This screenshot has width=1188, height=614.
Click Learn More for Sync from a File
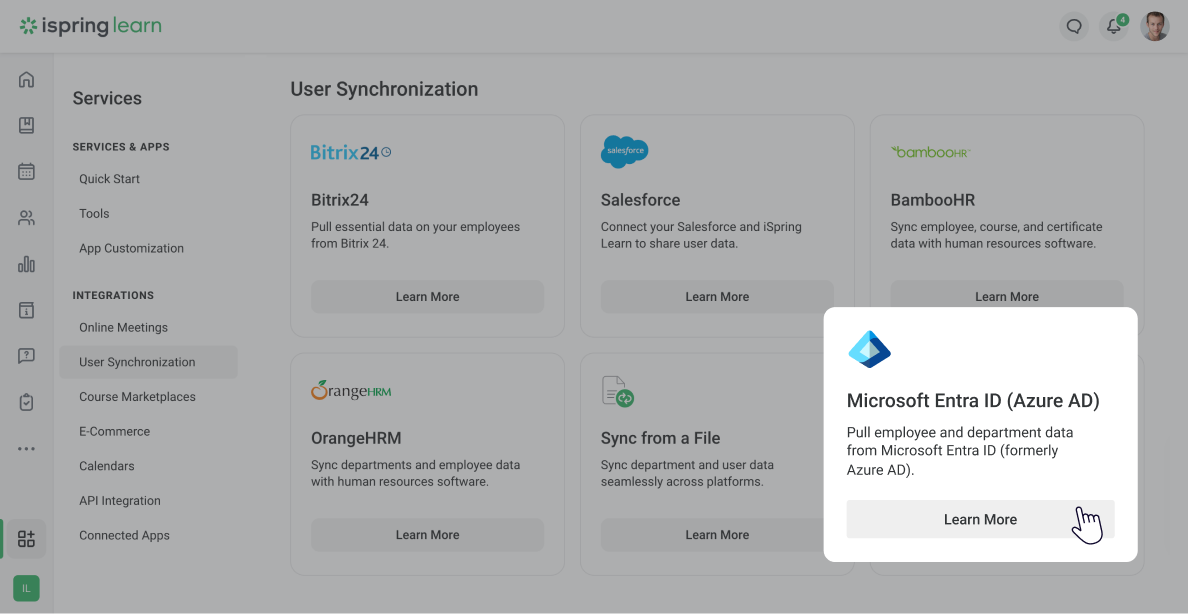tap(712, 535)
